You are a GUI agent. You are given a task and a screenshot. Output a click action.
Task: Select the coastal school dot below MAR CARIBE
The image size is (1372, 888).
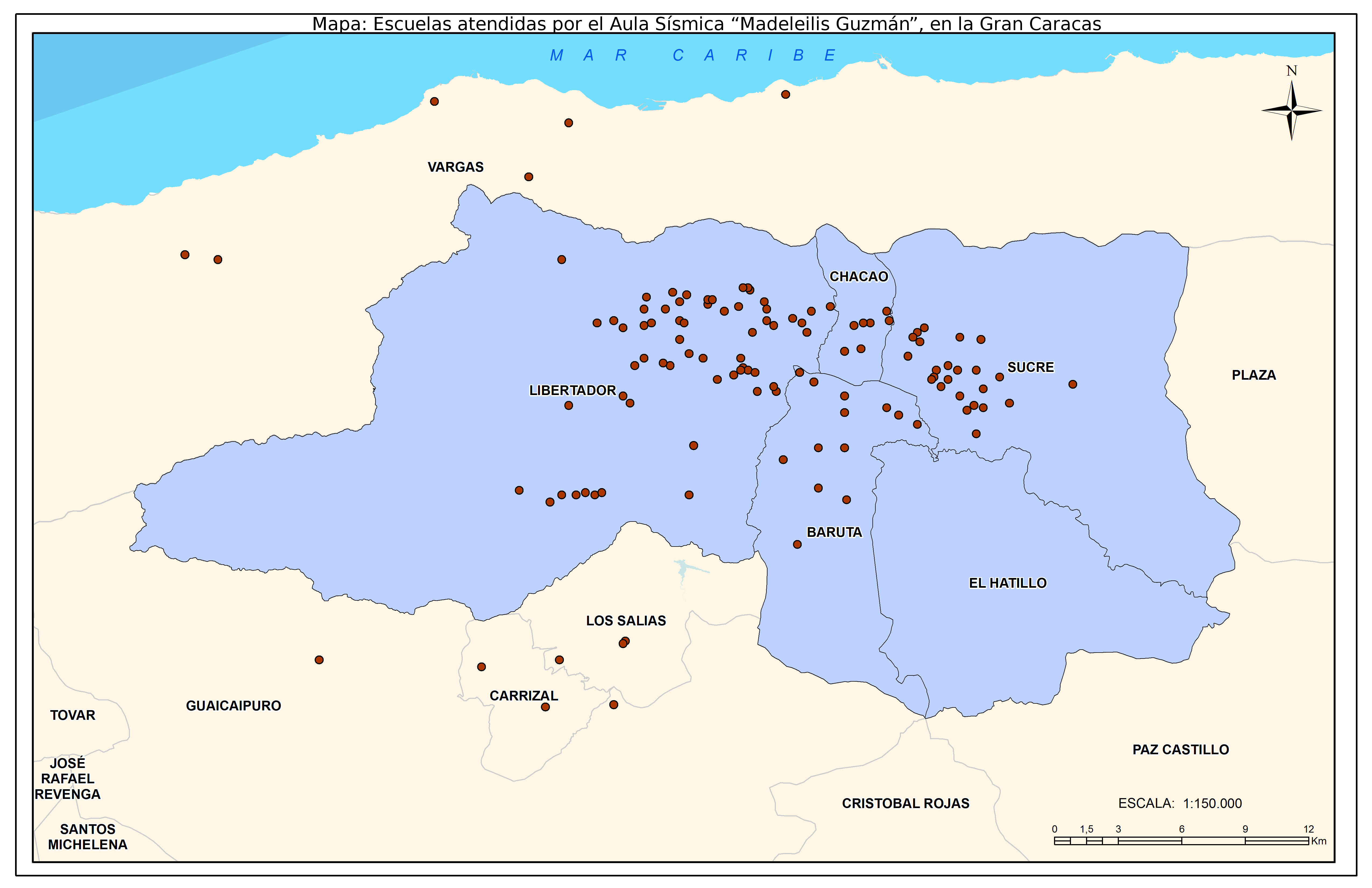[x=785, y=94]
